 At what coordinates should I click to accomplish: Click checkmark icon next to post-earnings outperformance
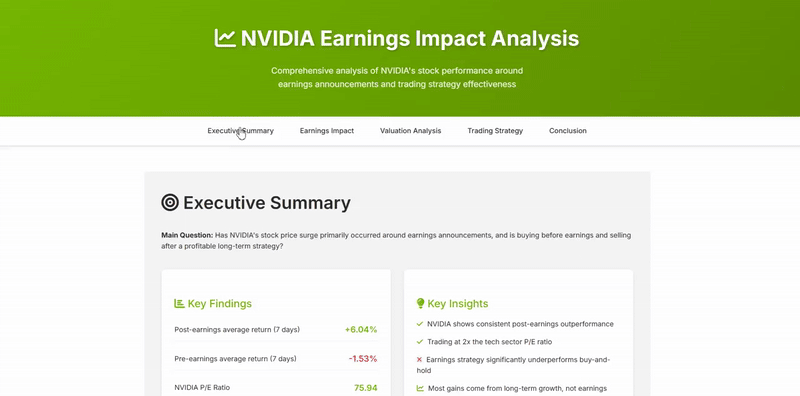coord(420,324)
